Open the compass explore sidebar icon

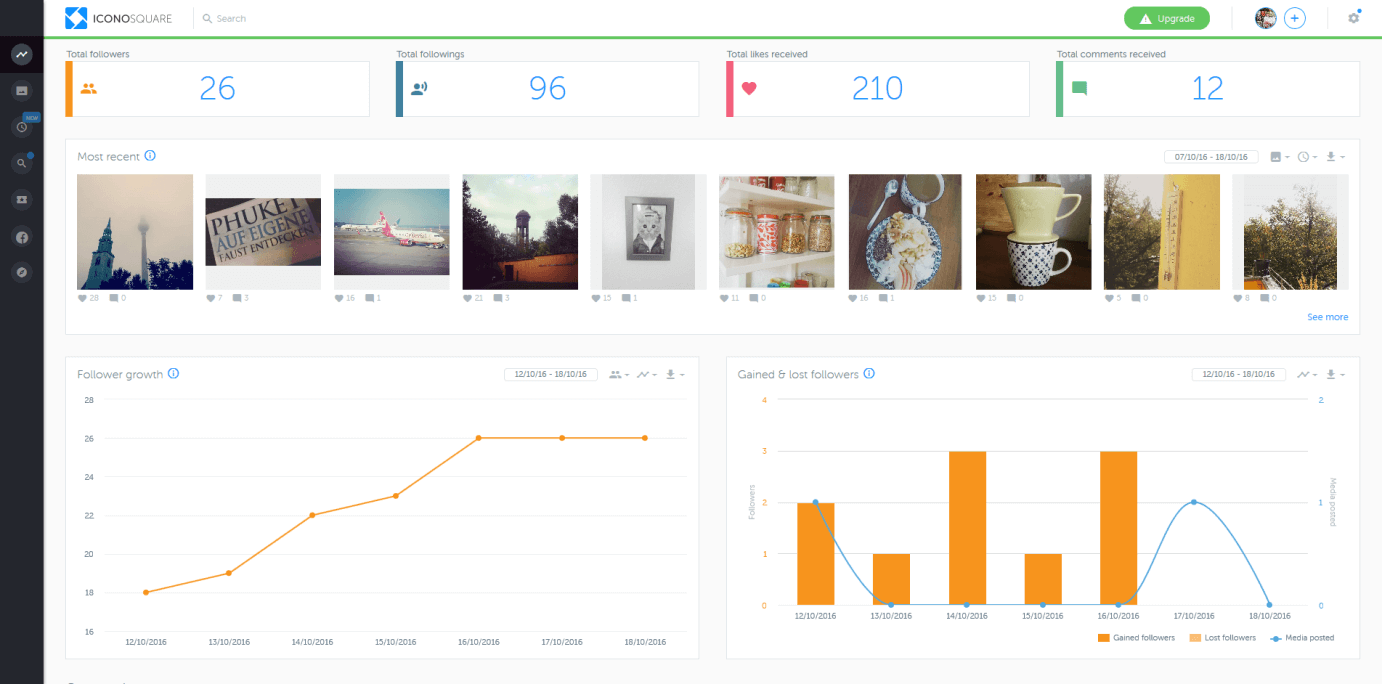21,272
